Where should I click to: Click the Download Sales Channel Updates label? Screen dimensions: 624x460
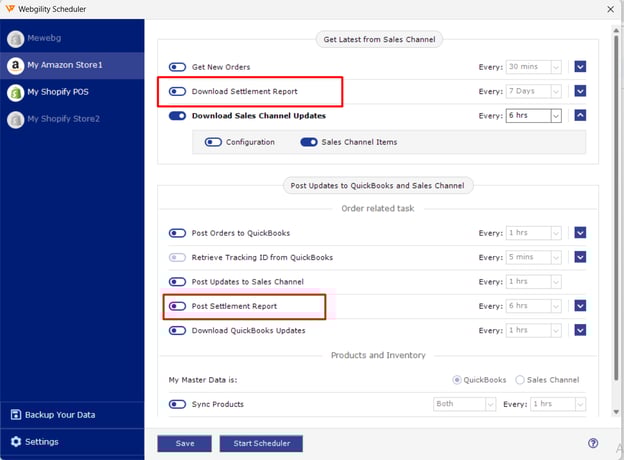259,116
